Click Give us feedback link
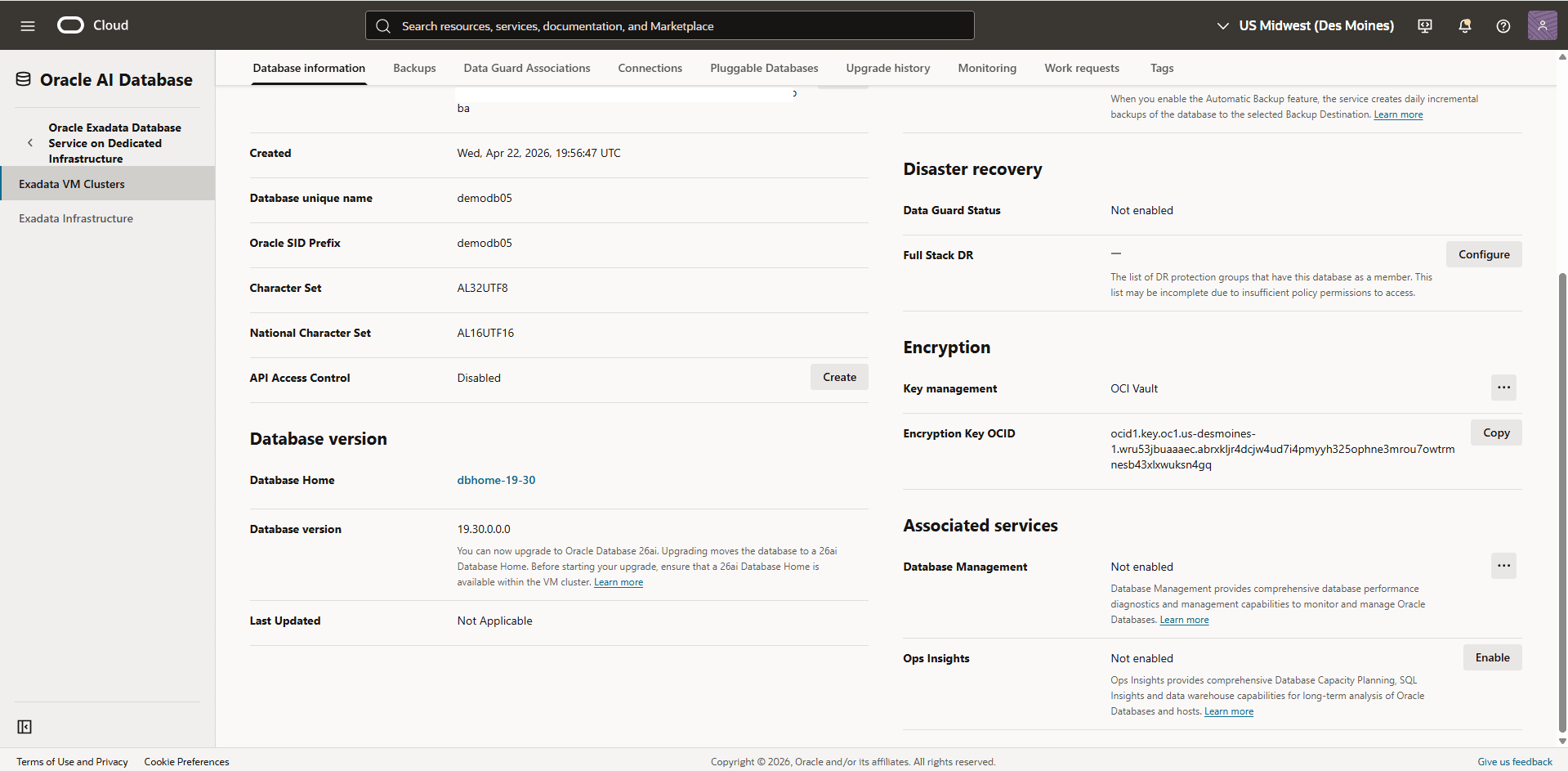Viewport: 1568px width, 771px height. tap(1515, 761)
